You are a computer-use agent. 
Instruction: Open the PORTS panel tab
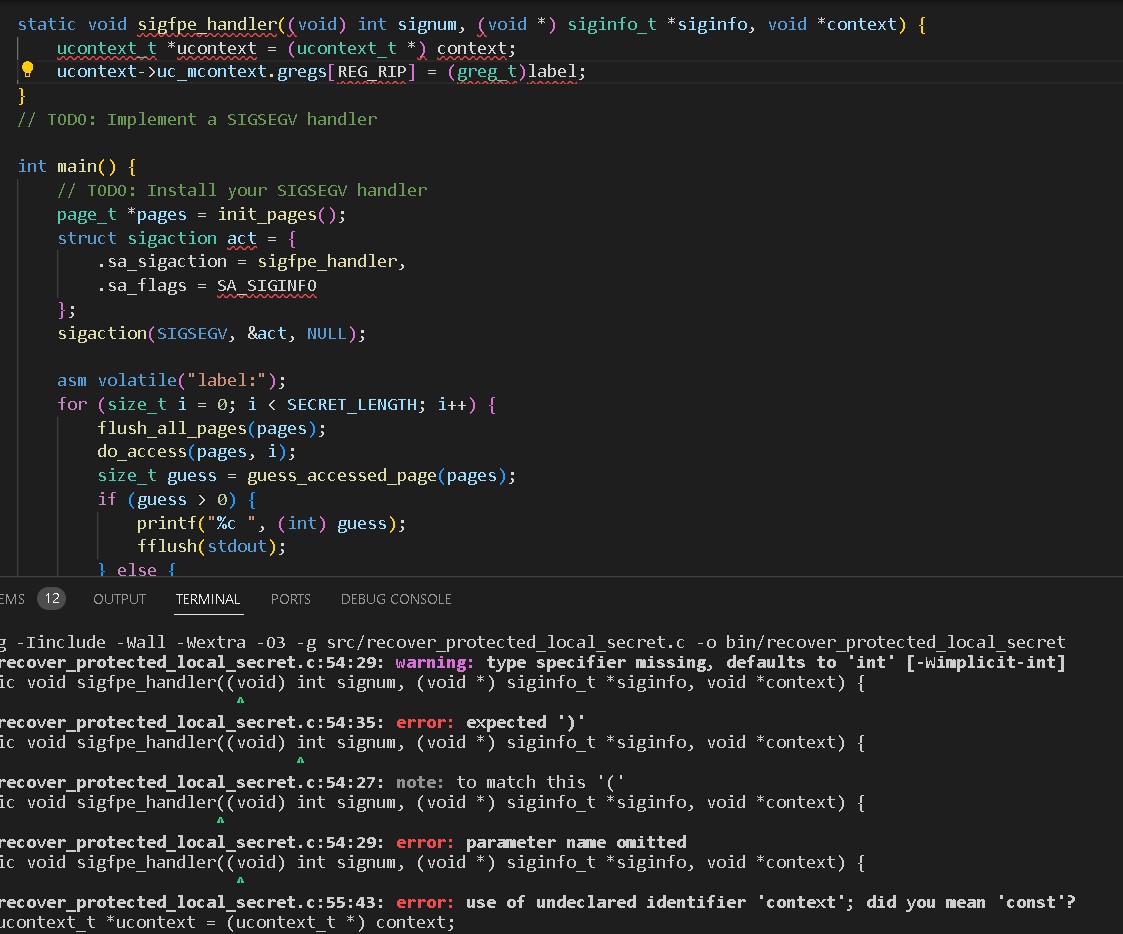290,599
